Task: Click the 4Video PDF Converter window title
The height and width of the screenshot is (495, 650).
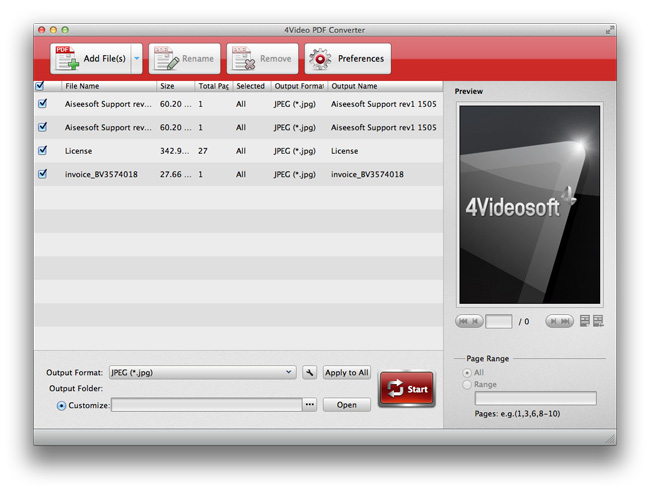Action: pos(325,30)
